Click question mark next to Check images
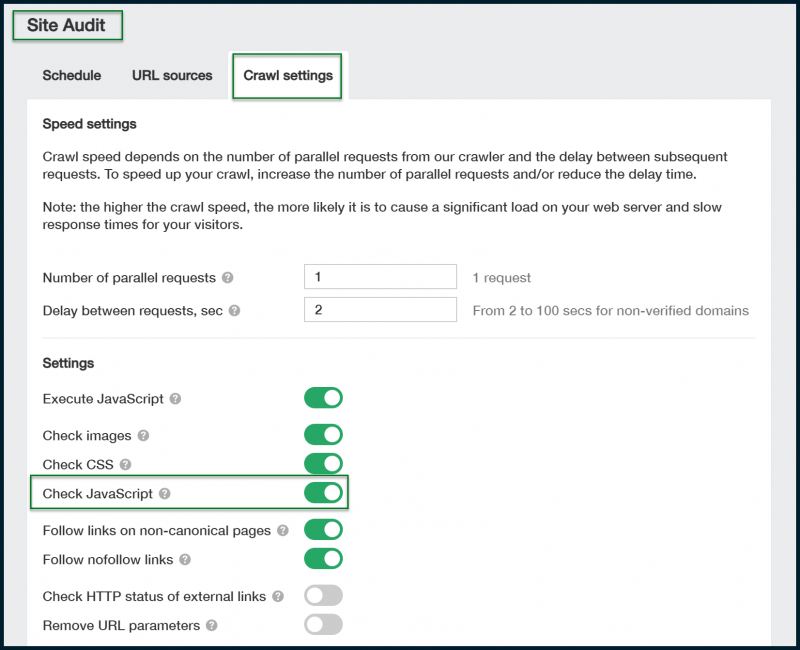The width and height of the screenshot is (800, 650). (x=143, y=435)
